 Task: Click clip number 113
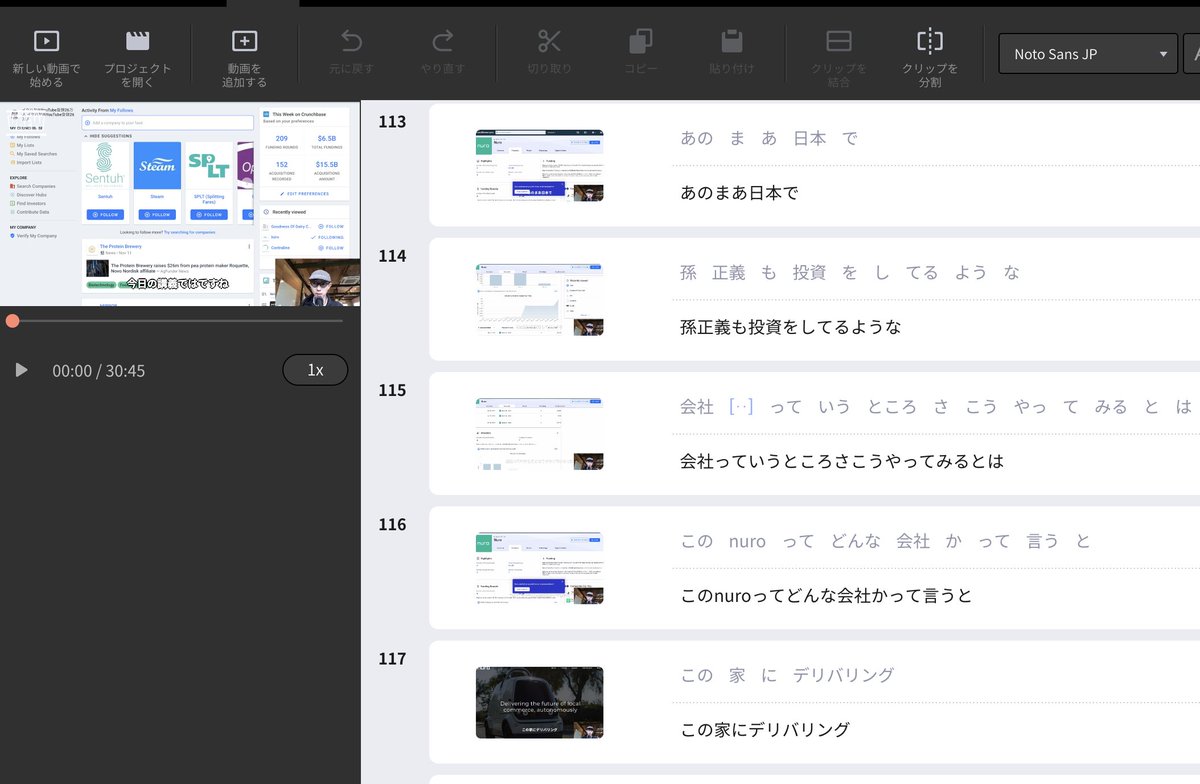[392, 122]
